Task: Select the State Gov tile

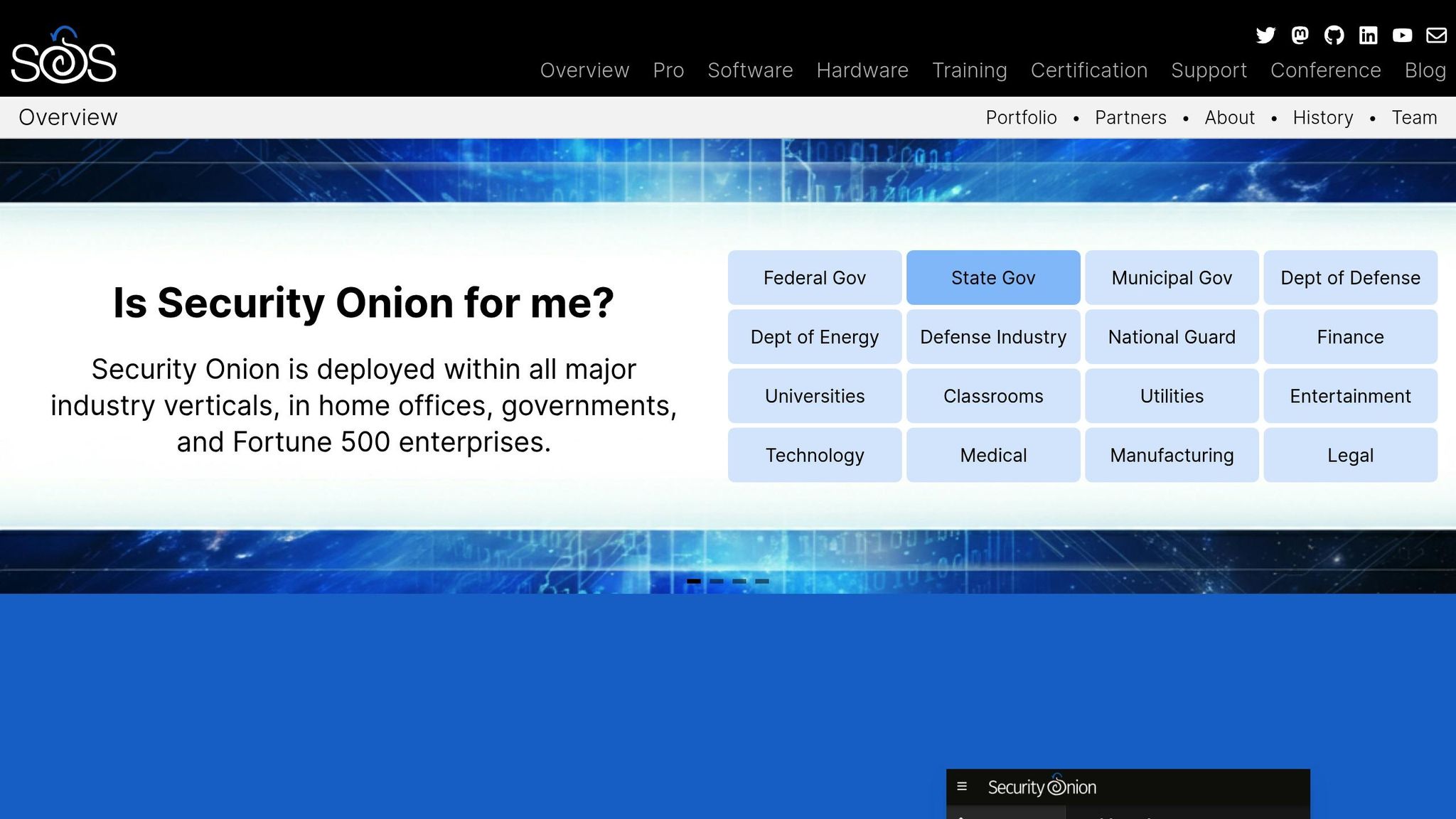Action: [x=993, y=277]
